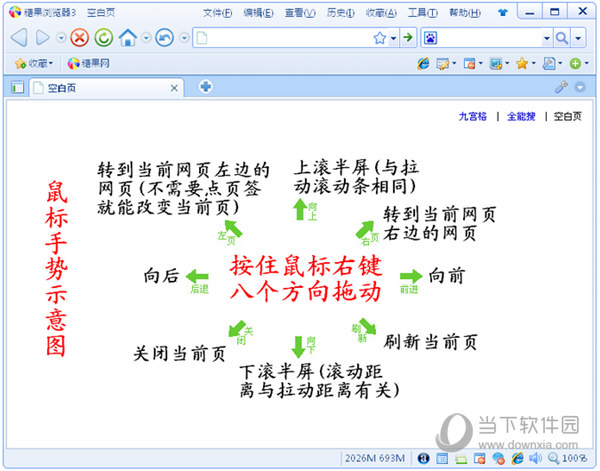Screen dimensions: 600x471
Task: Expand the green plus toolbar dropdown arrow
Action: [586, 63]
